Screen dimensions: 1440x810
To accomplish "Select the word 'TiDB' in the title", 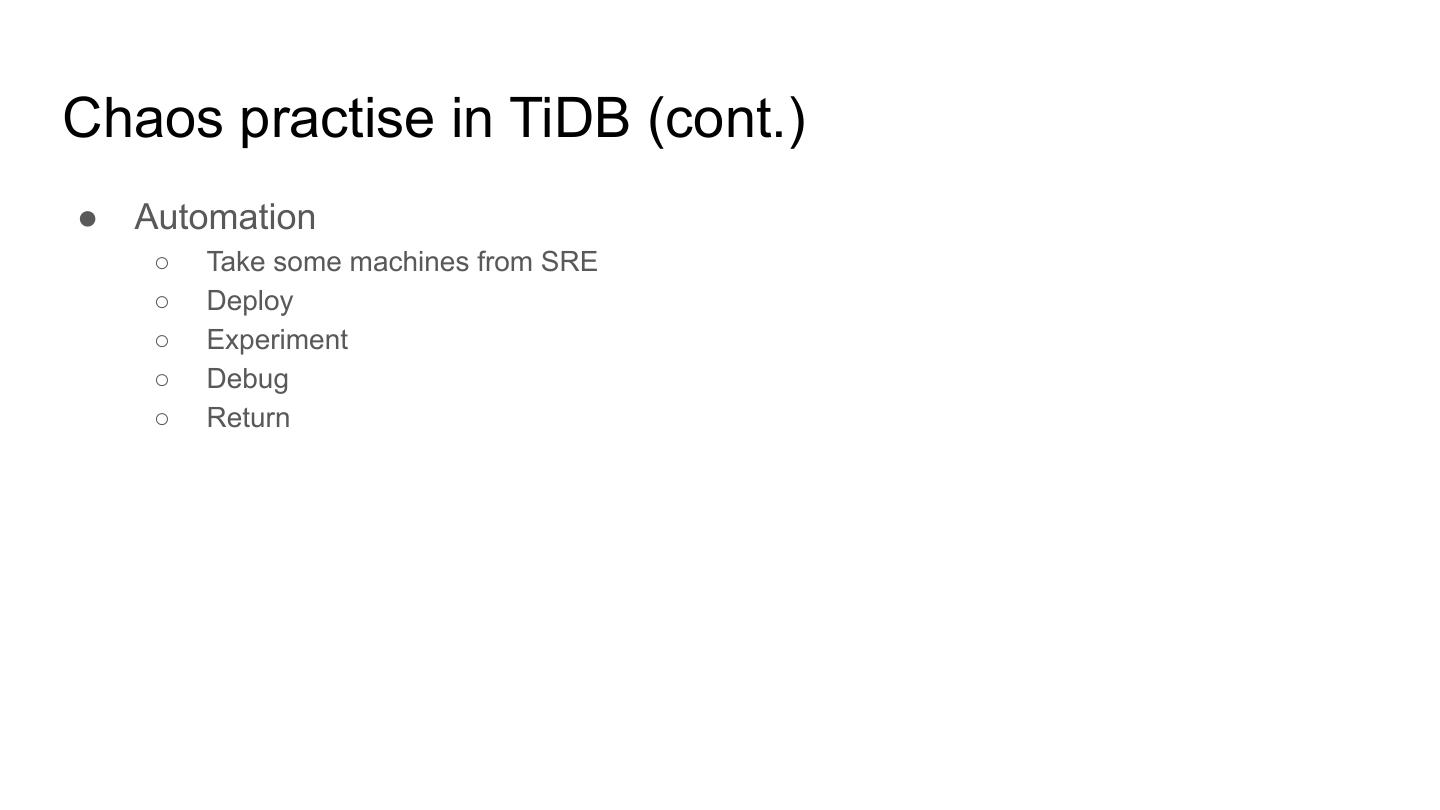I will (569, 118).
